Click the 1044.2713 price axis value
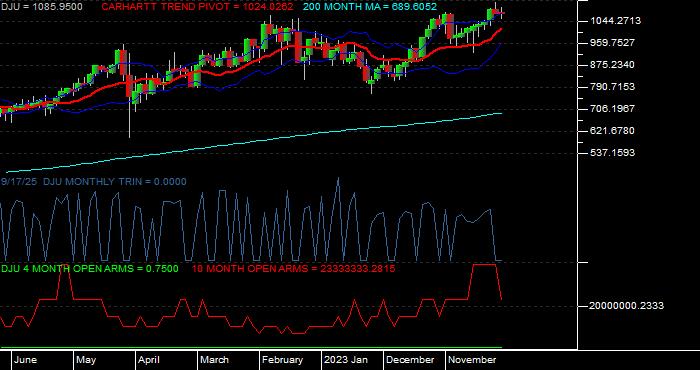The image size is (700, 370). (x=615, y=21)
